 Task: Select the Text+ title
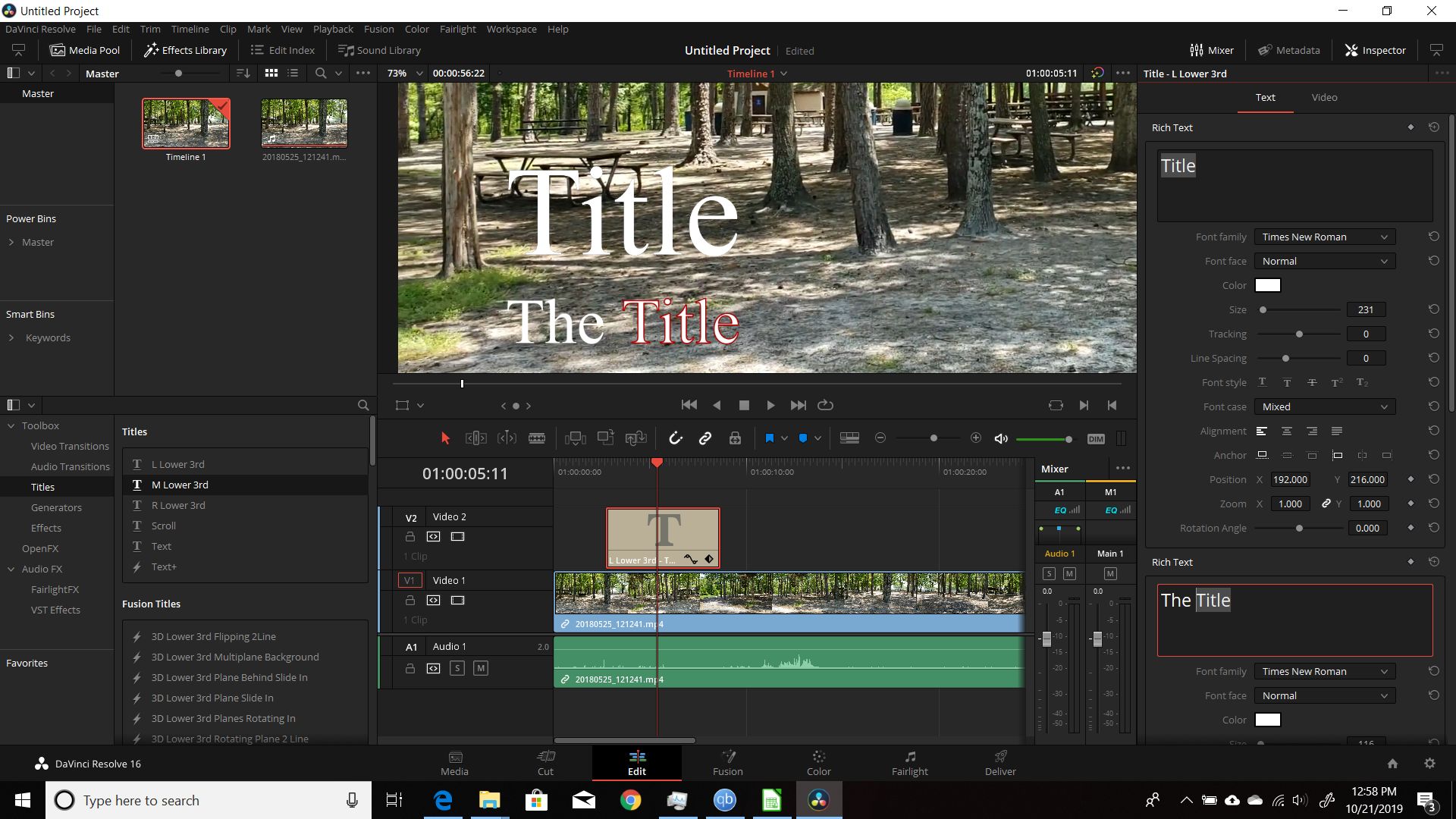pyautogui.click(x=164, y=566)
